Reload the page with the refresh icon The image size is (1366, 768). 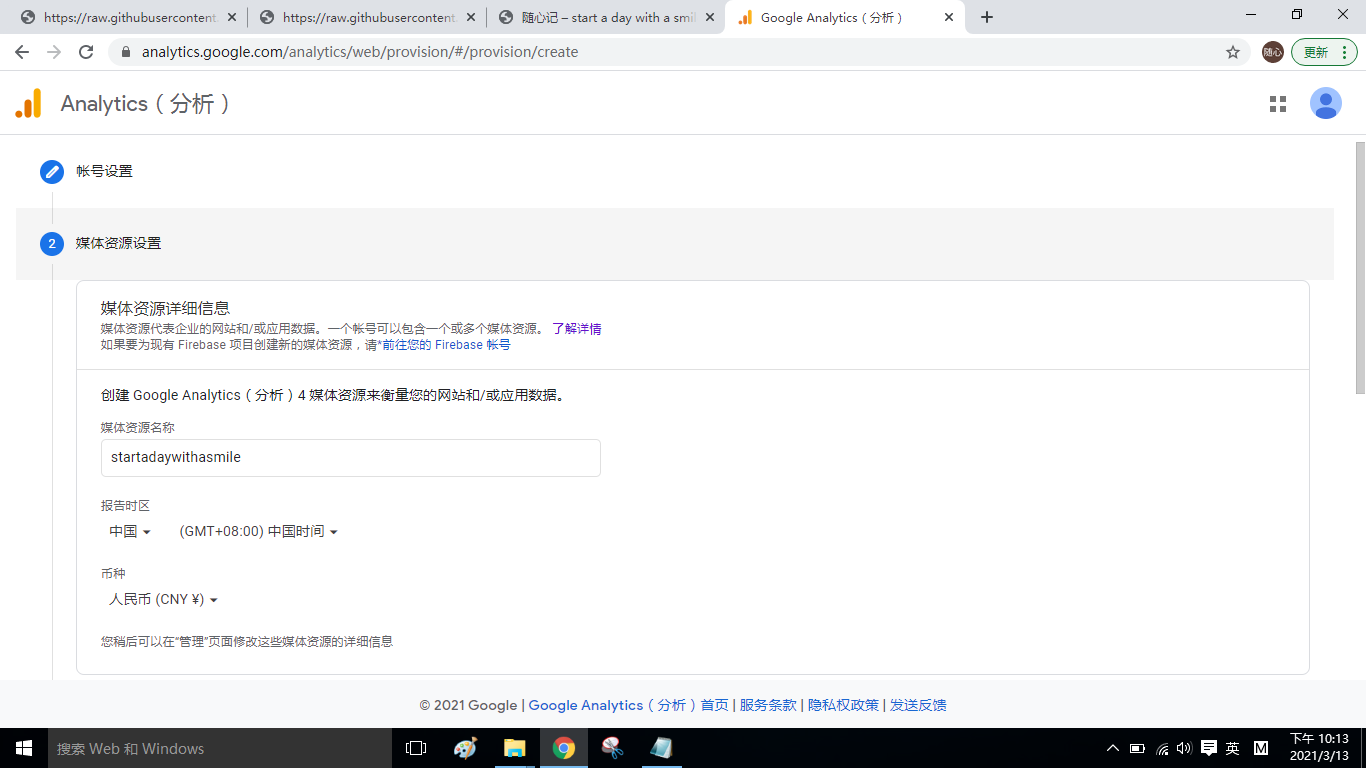[x=85, y=52]
